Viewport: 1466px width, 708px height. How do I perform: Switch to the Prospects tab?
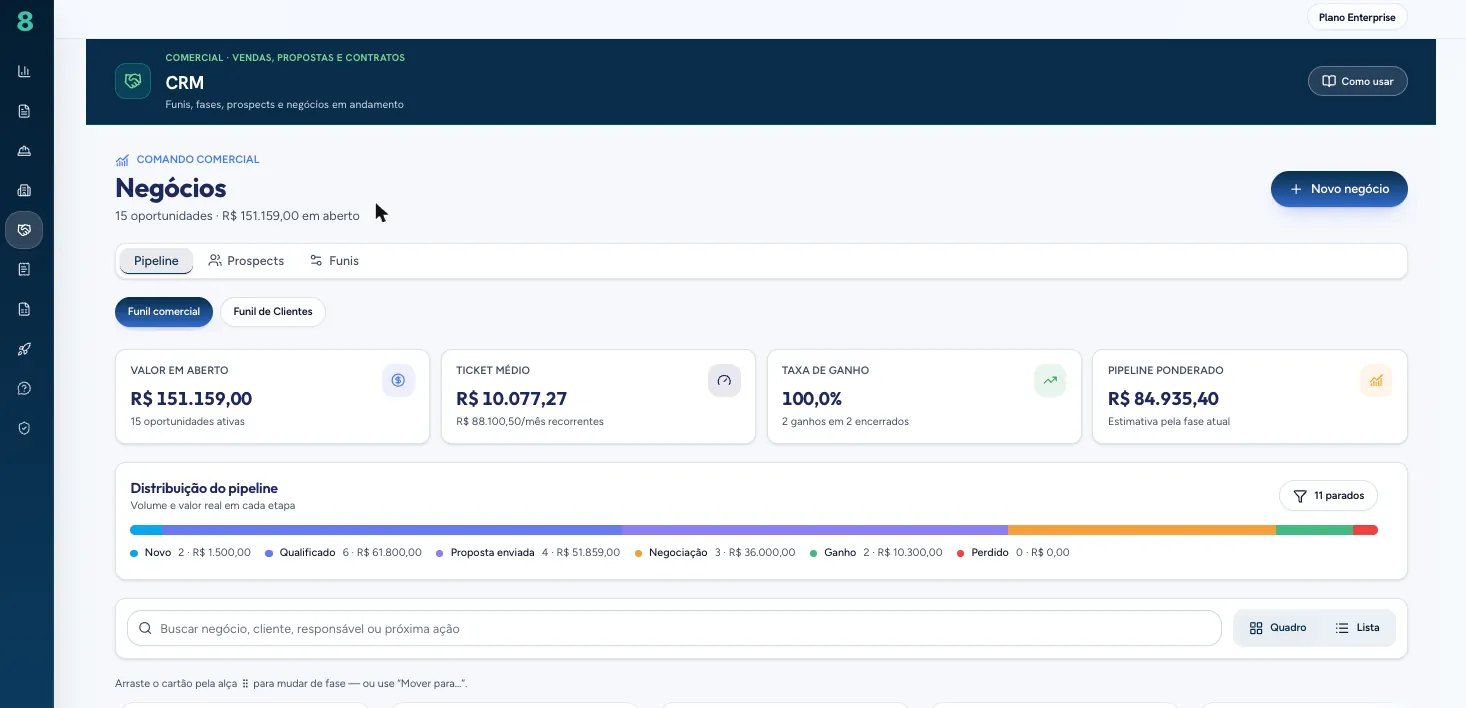246,261
